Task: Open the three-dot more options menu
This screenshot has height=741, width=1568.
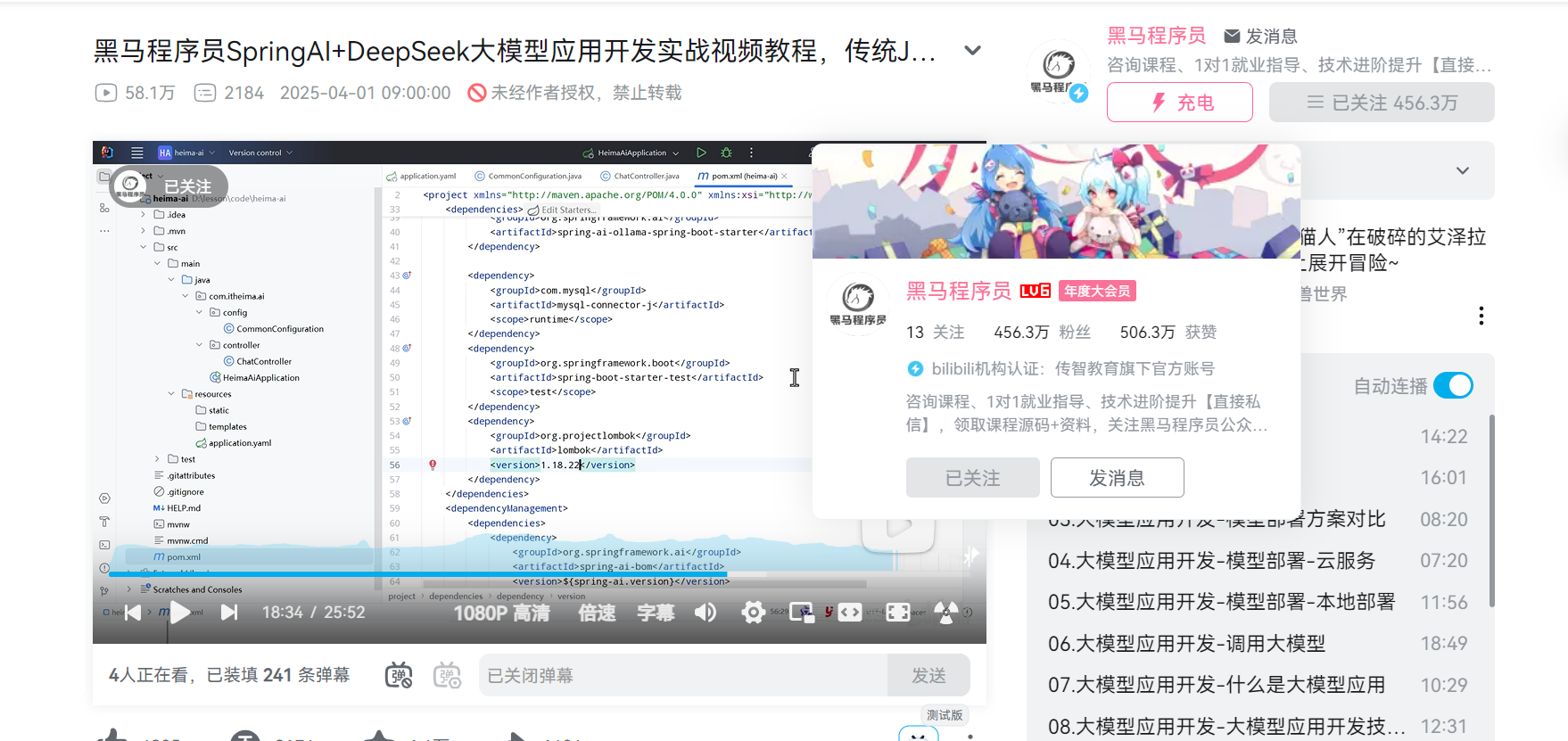Action: coord(1481,316)
